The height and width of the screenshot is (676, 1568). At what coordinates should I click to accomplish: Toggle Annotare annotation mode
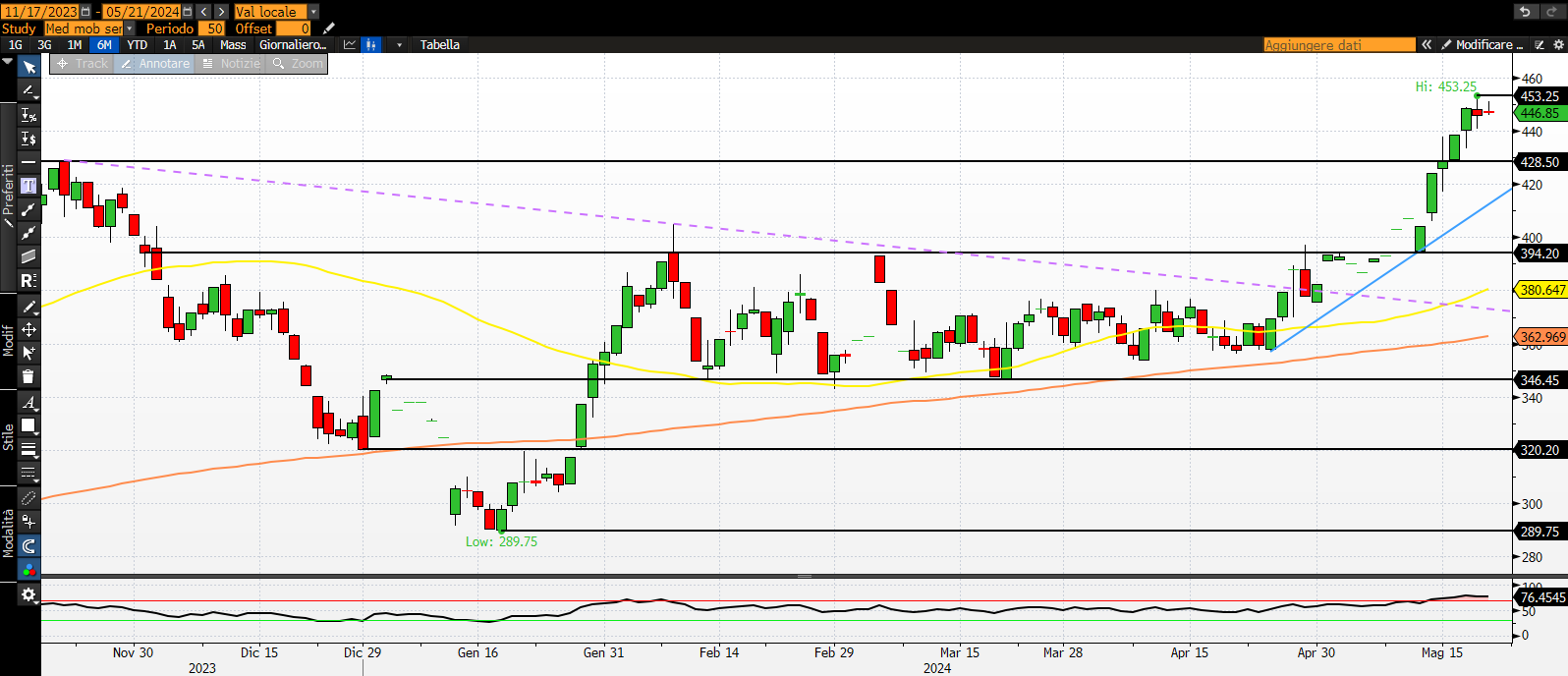click(x=155, y=64)
